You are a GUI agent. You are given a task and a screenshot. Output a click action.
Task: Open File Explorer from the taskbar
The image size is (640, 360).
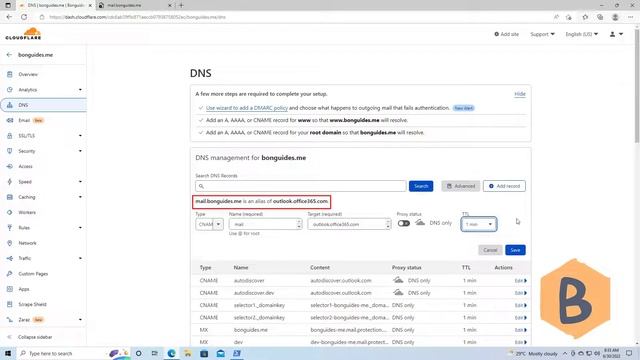tap(188, 353)
